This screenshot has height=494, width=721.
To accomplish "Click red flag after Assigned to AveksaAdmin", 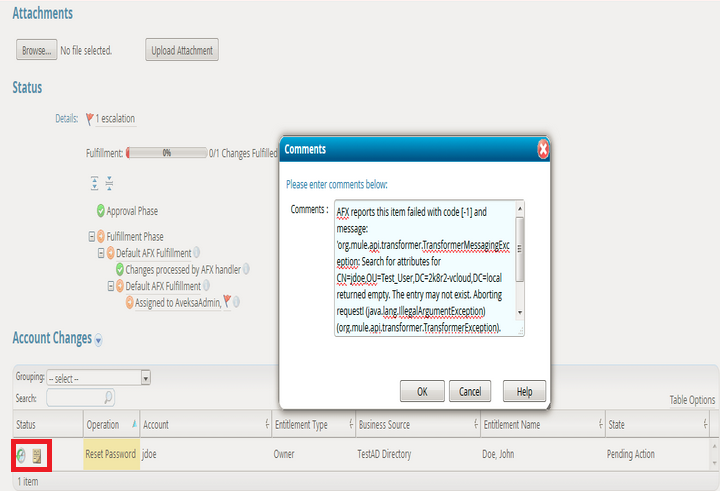I will coord(227,302).
